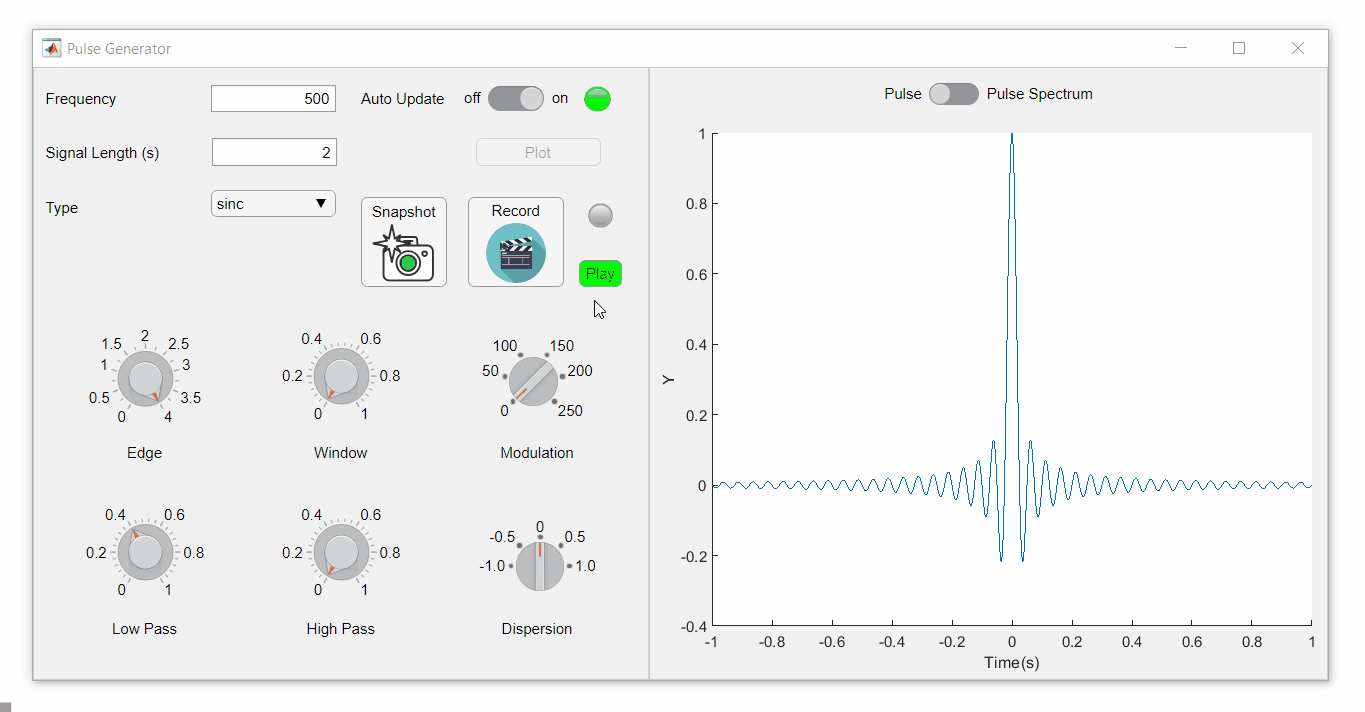This screenshot has height=712, width=1365.
Task: Click the Frequency input field
Action: 273,99
